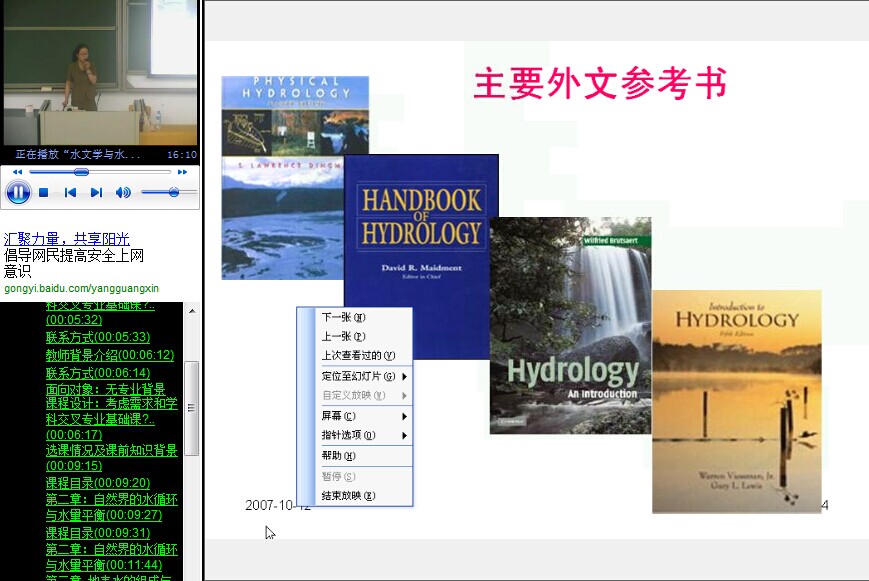Jump to 课程目录(00:09:31) chapter
The image size is (869, 581).
tap(98, 533)
